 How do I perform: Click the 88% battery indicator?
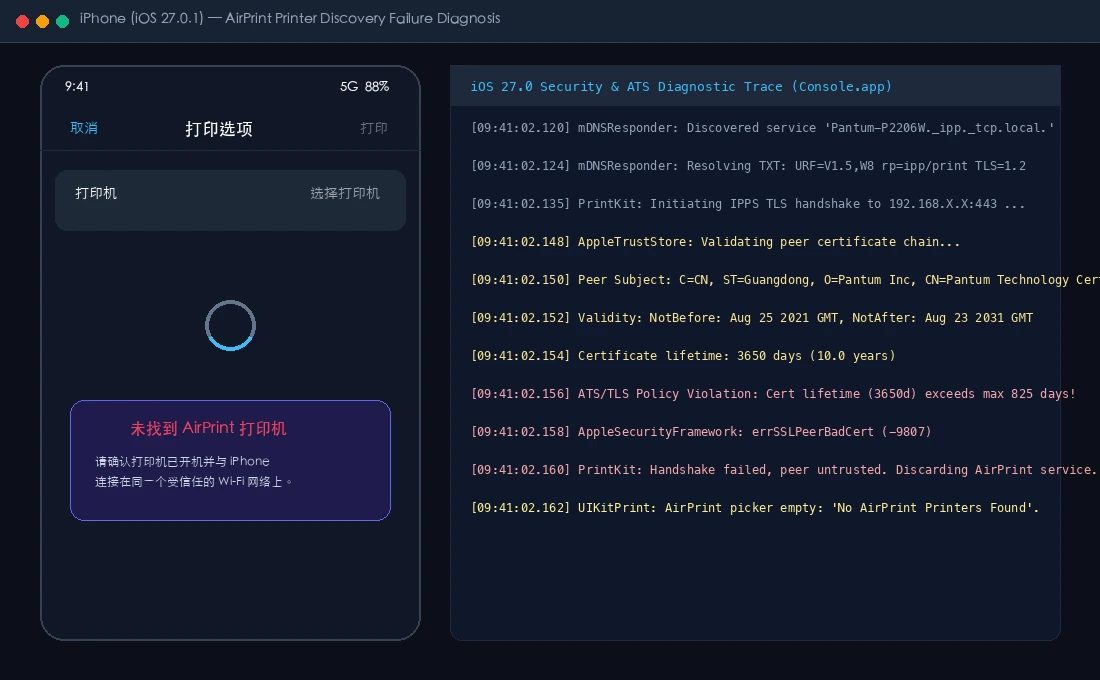pos(377,86)
